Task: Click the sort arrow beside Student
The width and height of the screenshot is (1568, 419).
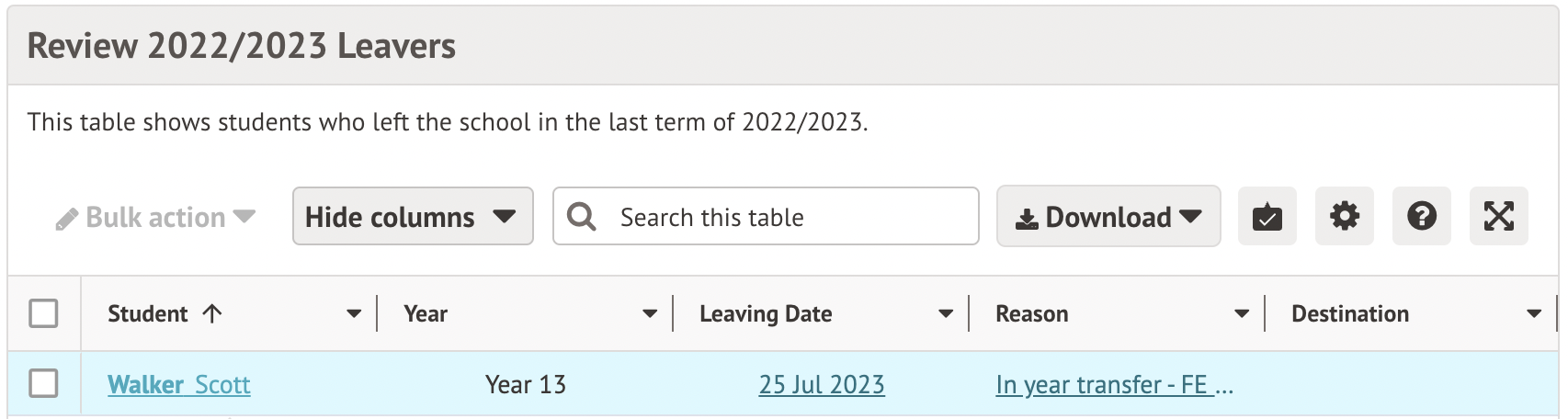Action: point(212,313)
